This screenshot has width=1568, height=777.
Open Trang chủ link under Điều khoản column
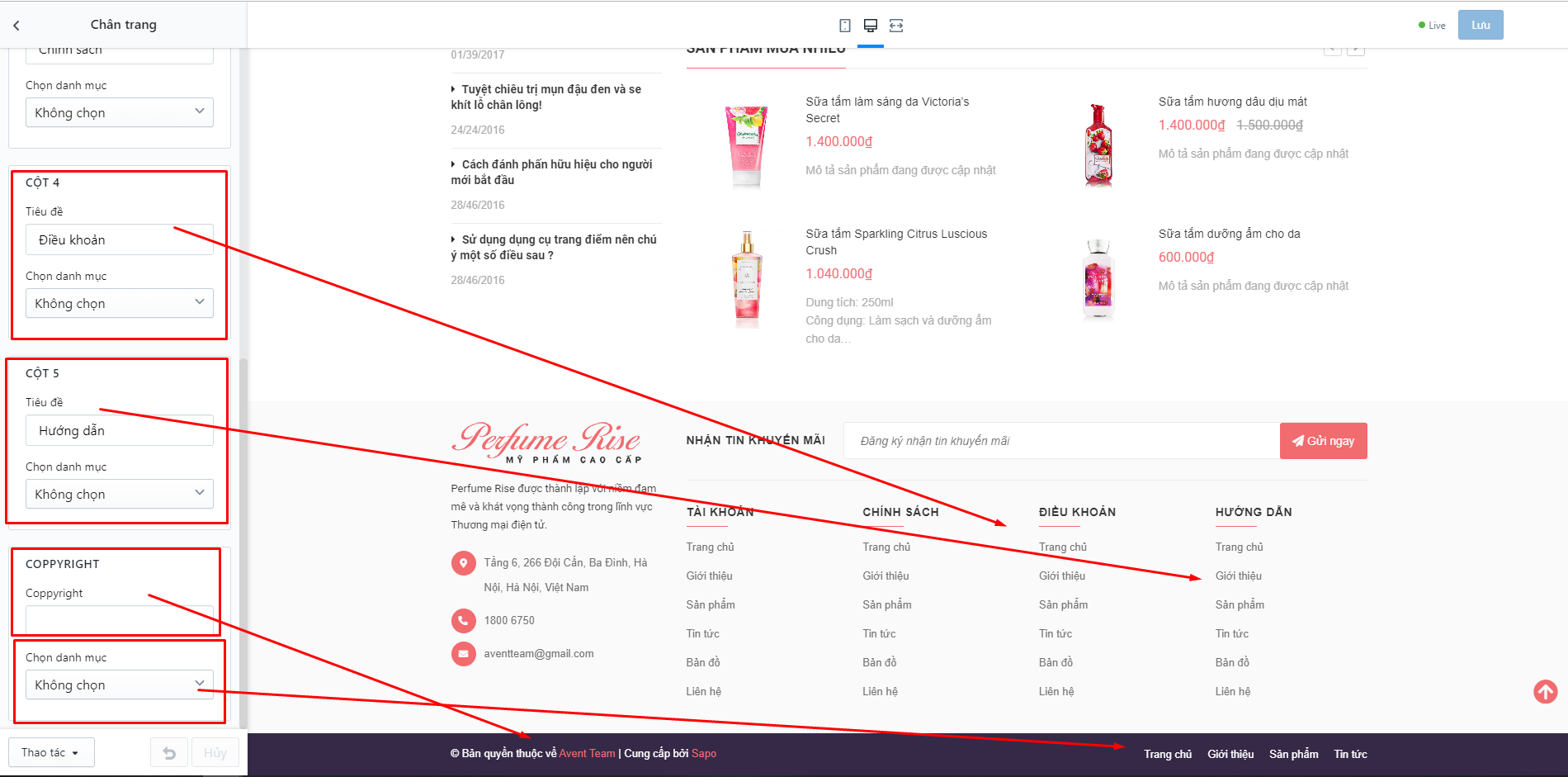pos(1063,547)
